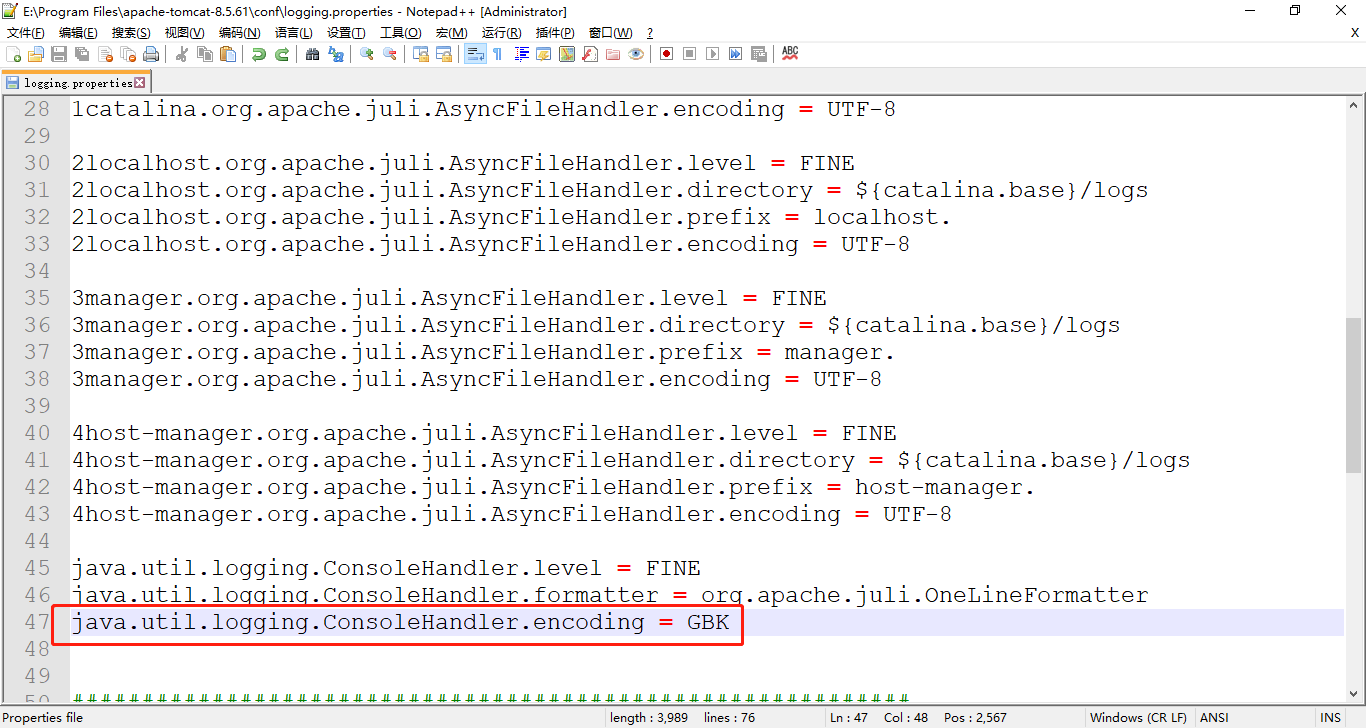Start recording a macro
The image size is (1366, 728).
click(x=666, y=53)
